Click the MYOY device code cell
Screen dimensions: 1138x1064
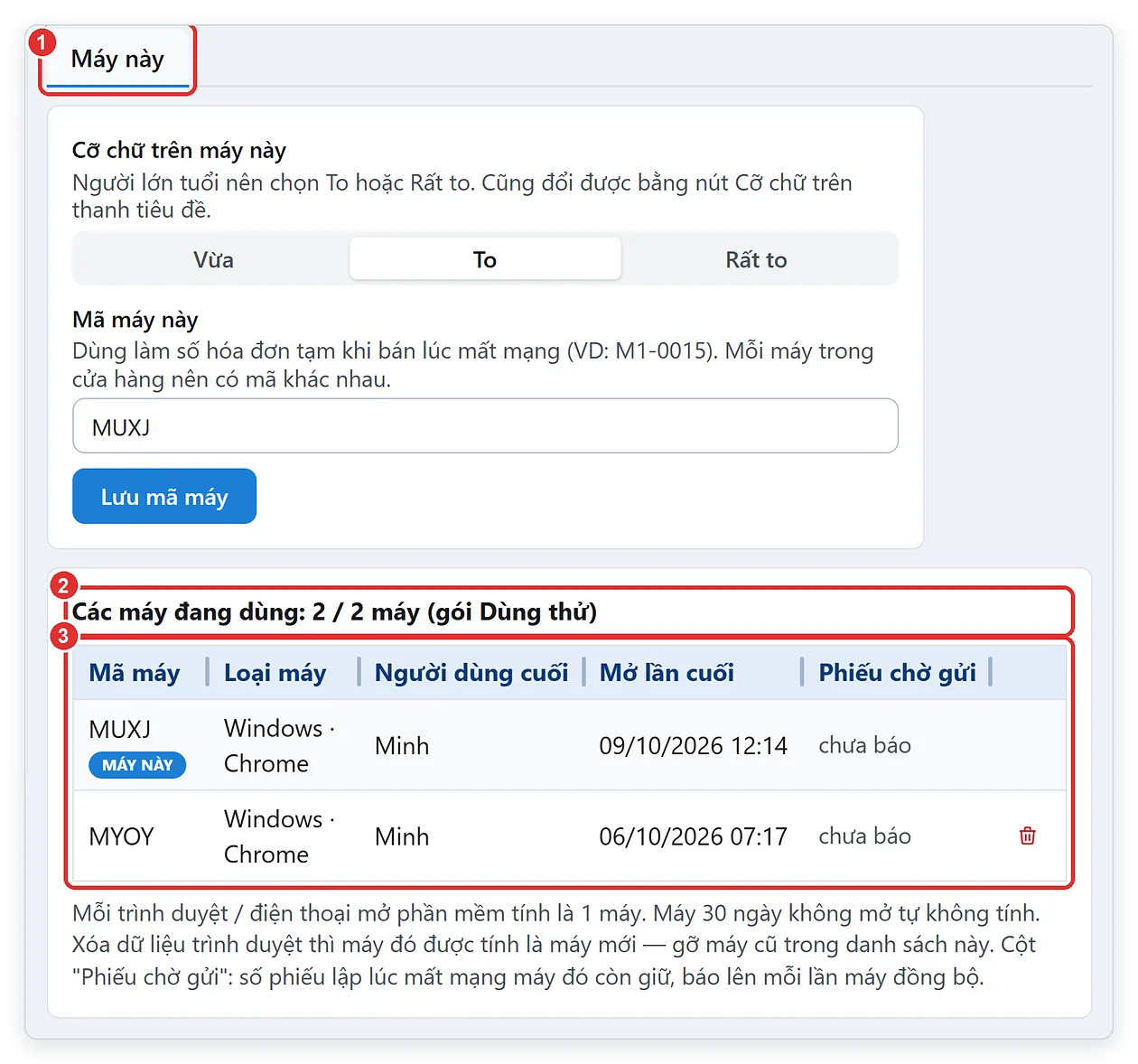coord(122,836)
